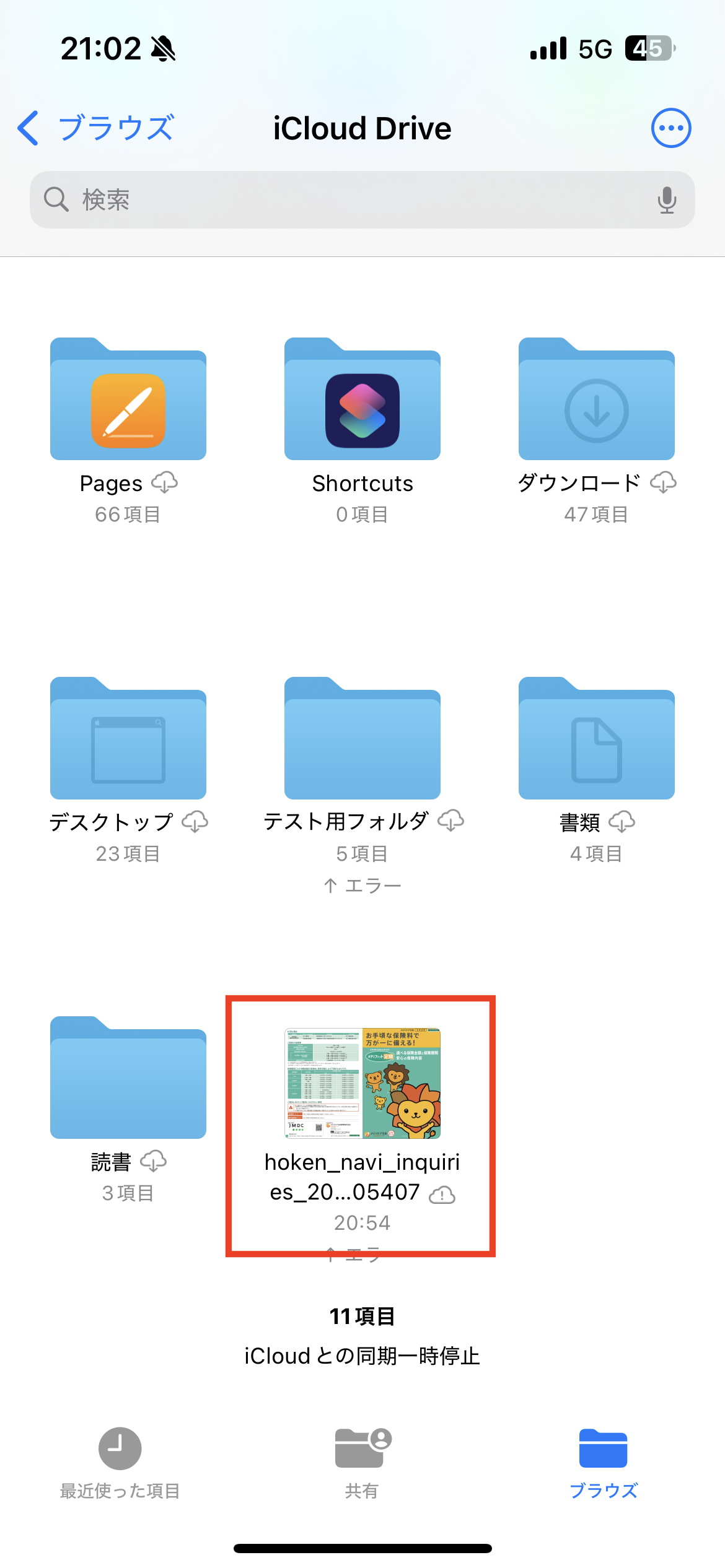Tap the 11項目 item count
This screenshot has width=725, height=1568.
(362, 1317)
